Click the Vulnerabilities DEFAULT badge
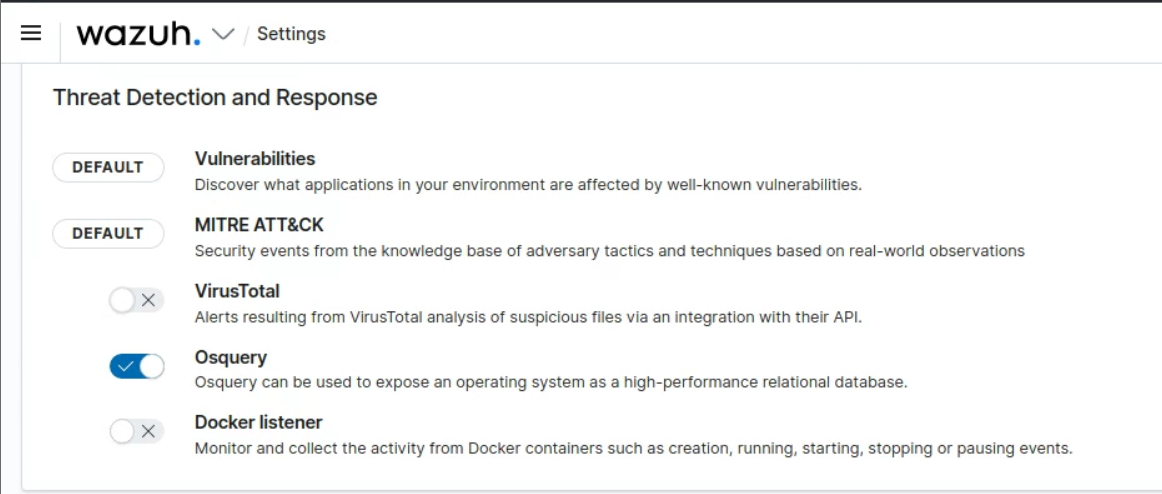This screenshot has width=1162, height=494. 108,167
